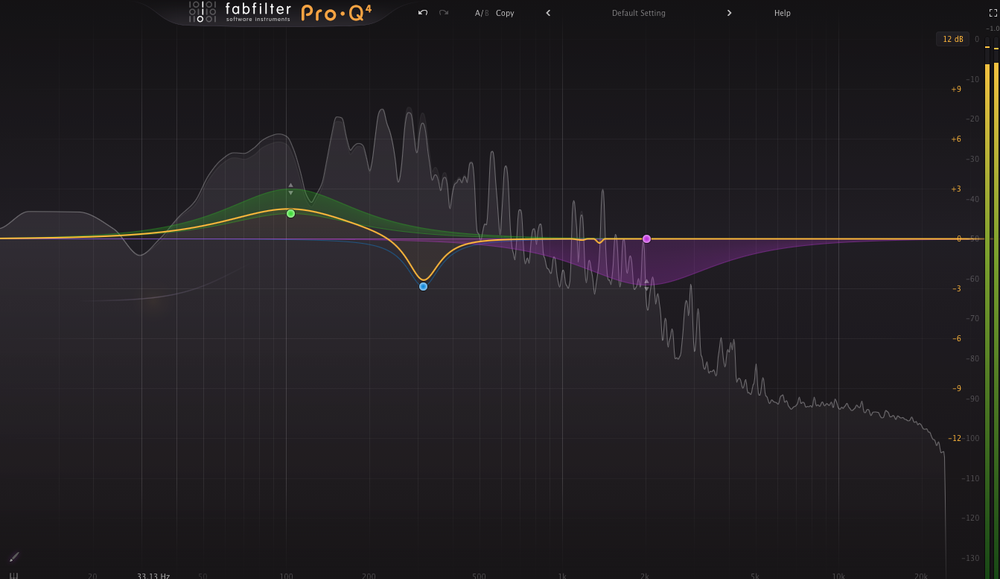Image resolution: width=1000 pixels, height=579 pixels.
Task: Activate the EQ sketch pencil tool
Action: [14, 557]
